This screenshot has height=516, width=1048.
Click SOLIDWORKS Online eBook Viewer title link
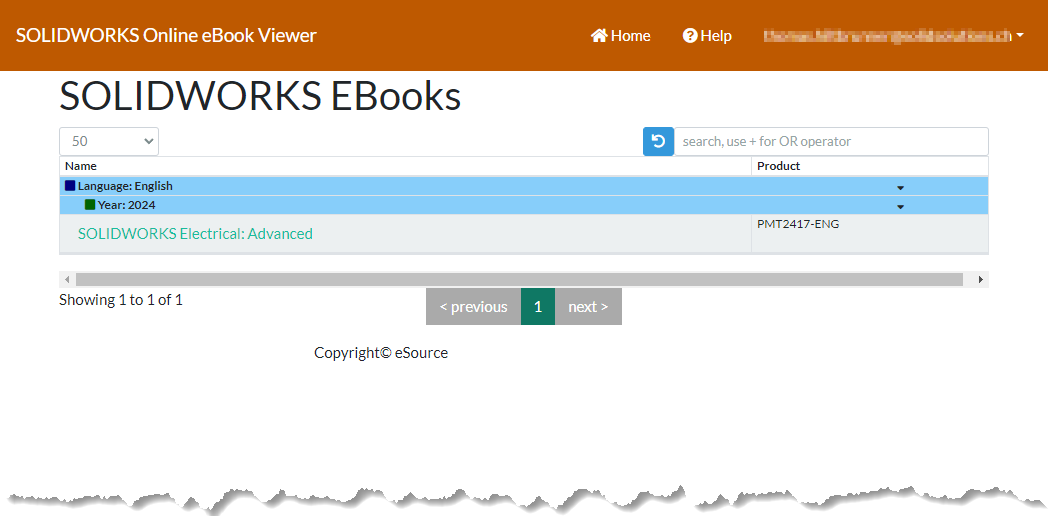click(166, 36)
